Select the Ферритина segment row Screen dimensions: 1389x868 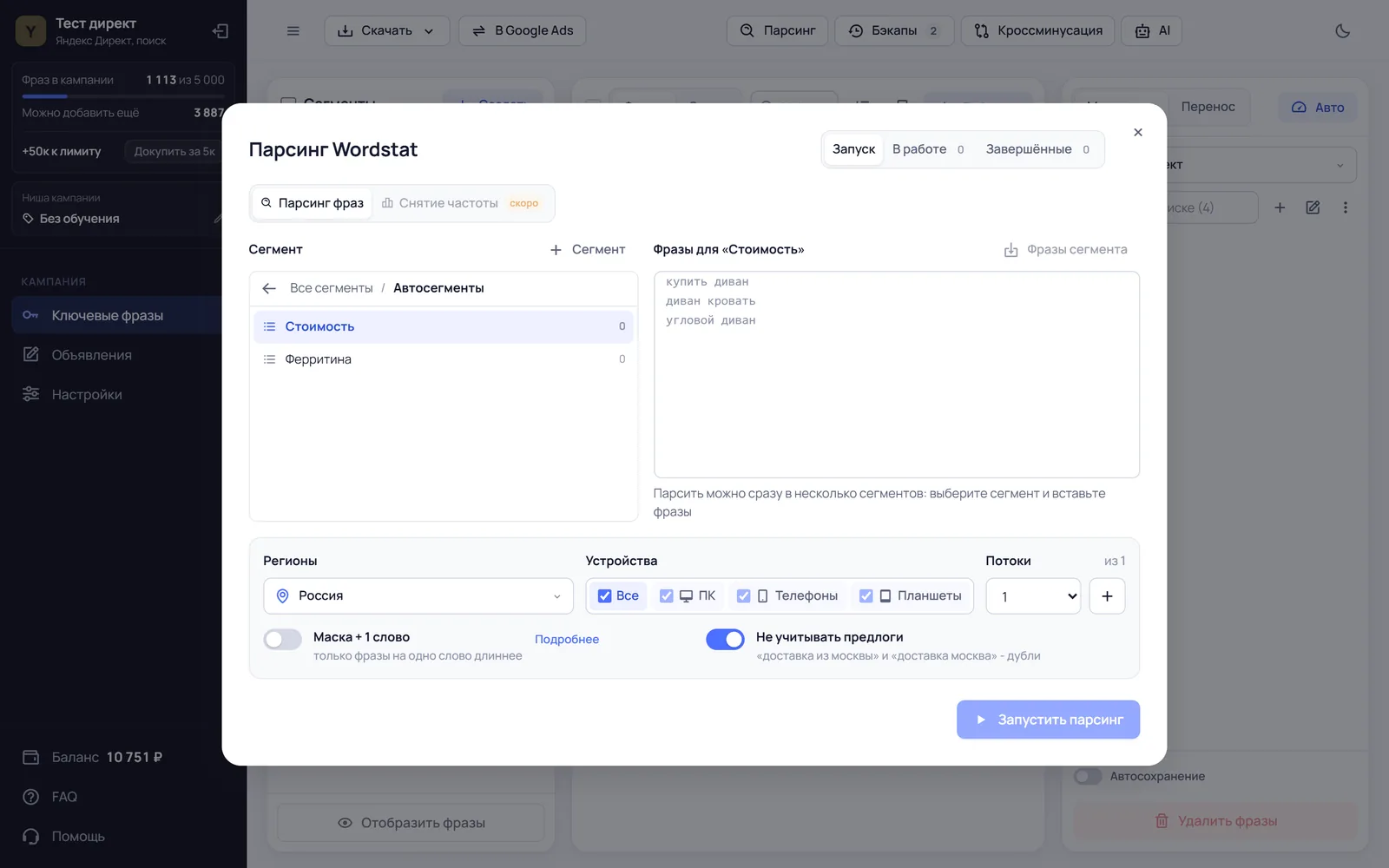(444, 359)
